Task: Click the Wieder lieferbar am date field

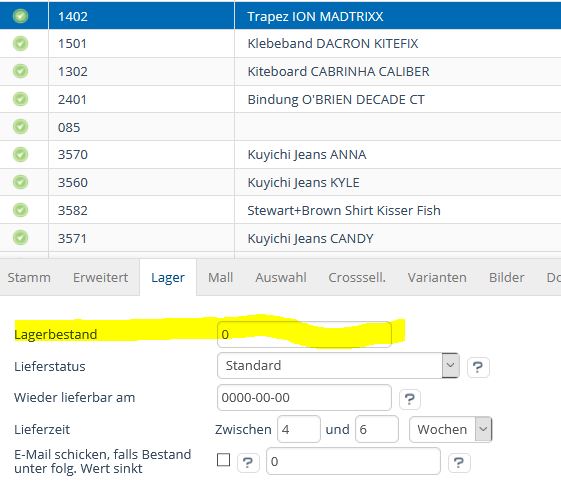Action: 304,397
